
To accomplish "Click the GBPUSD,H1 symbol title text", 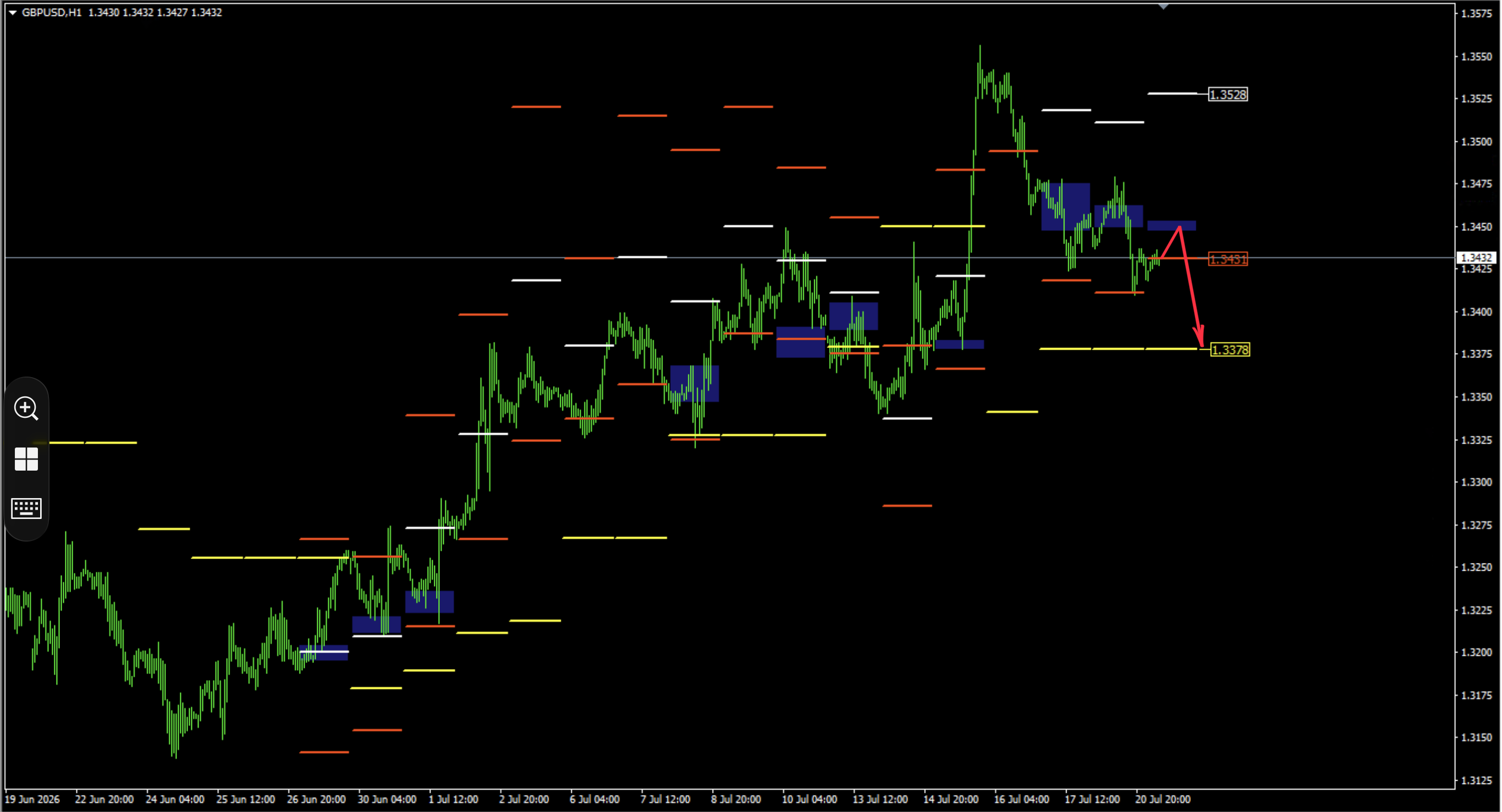I will click(51, 12).
